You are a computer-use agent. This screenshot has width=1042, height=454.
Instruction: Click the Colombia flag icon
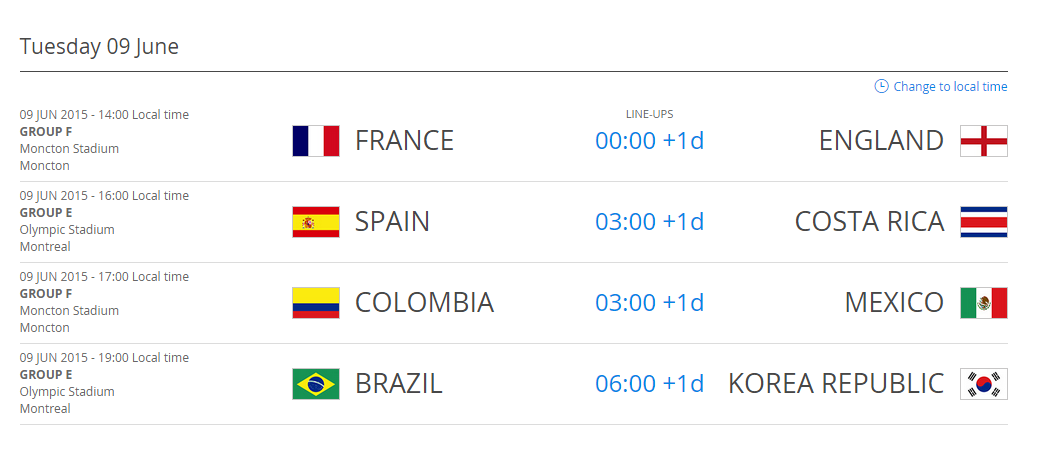[x=316, y=303]
